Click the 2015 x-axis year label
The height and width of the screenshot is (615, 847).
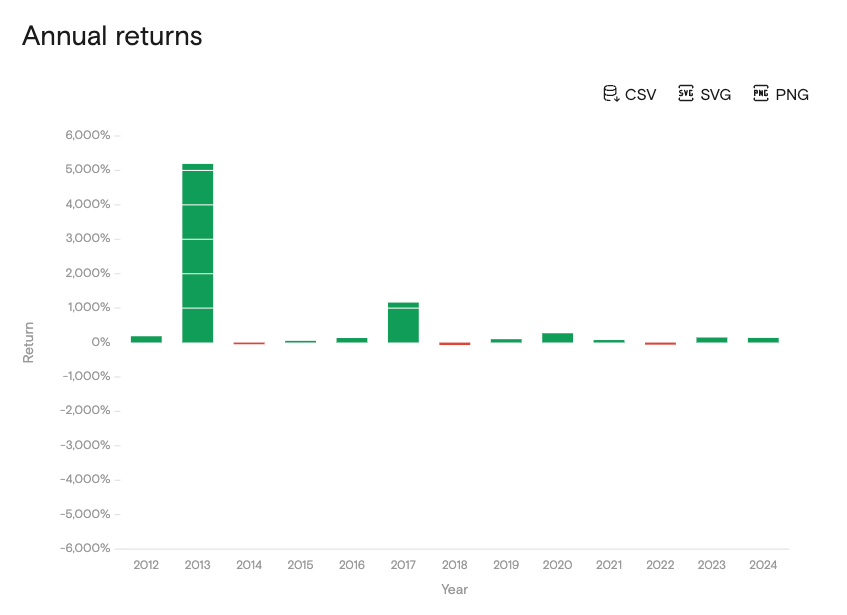[x=300, y=565]
